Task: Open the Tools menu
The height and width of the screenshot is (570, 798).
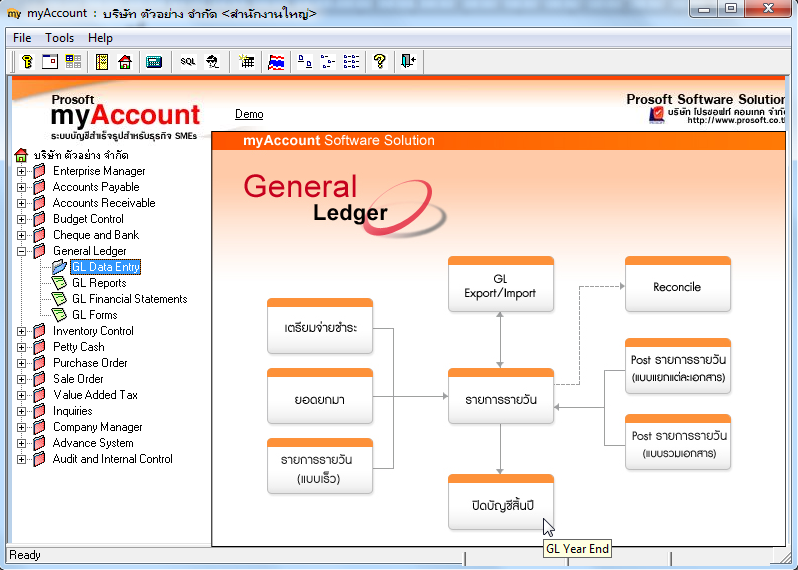Action: coord(60,38)
